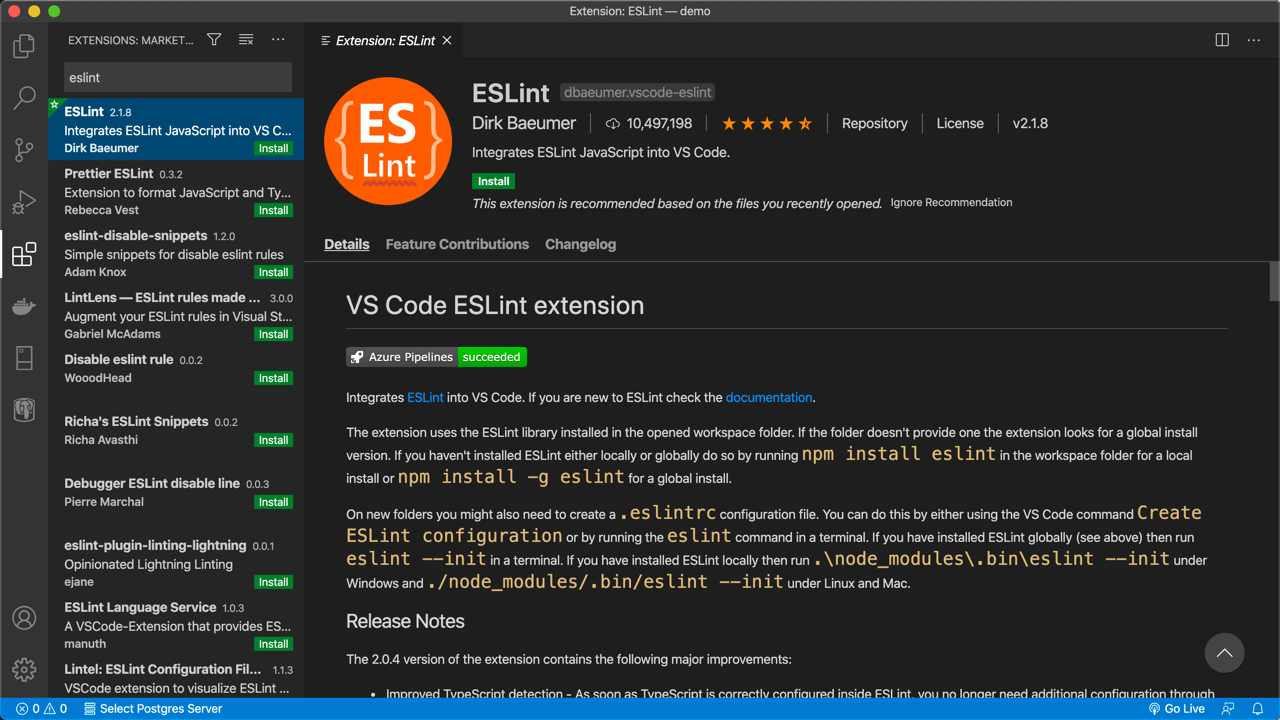This screenshot has width=1280, height=720.
Task: Click Ignore Recommendation
Action: click(951, 202)
